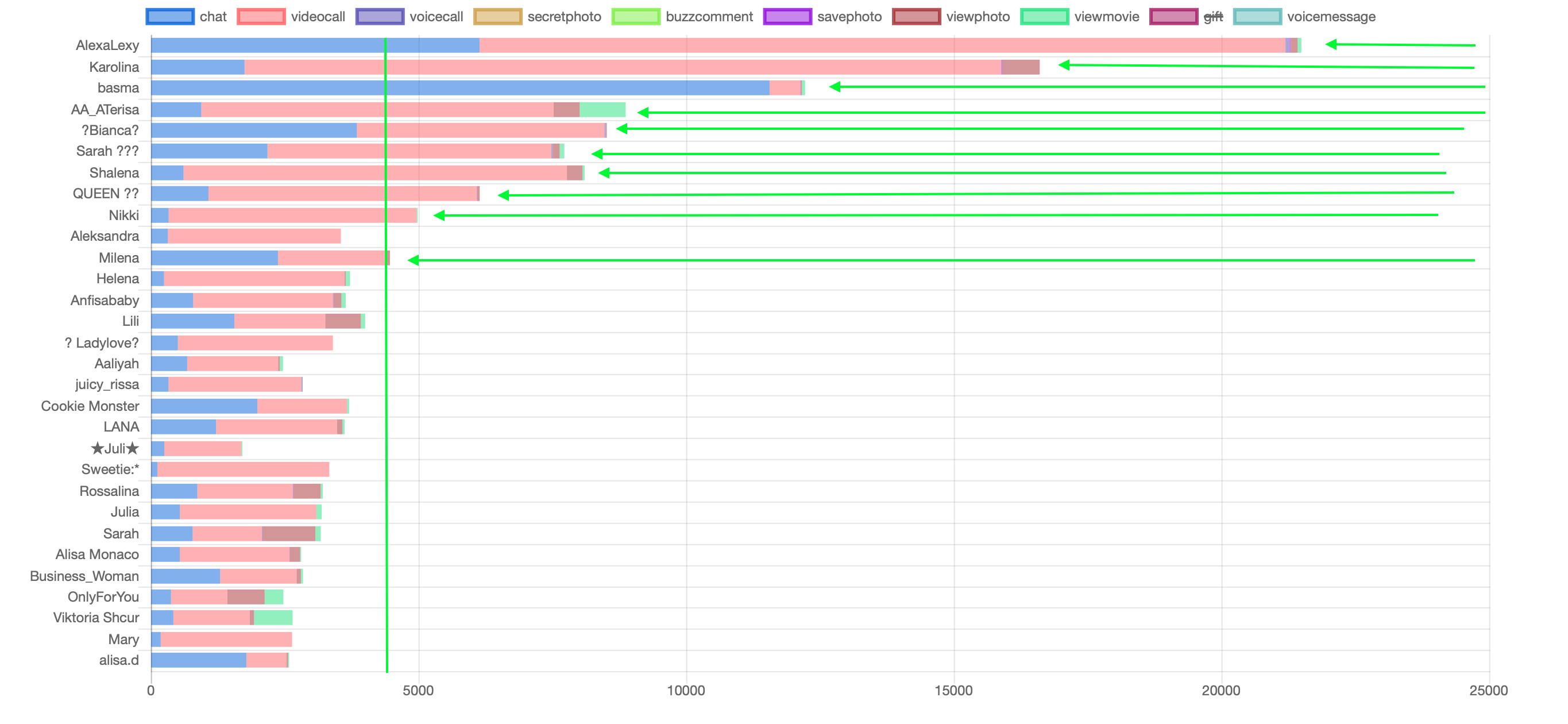Hide the viewphoto dataset via its label
1568x724 pixels.
point(978,17)
